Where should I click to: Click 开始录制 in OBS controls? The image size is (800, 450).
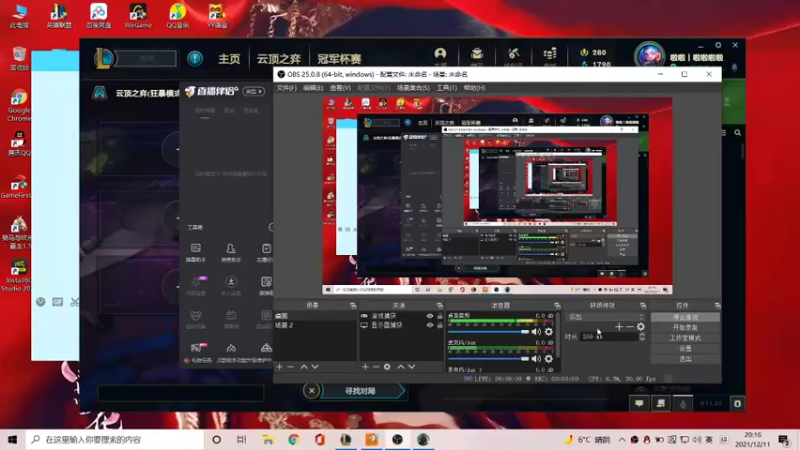(685, 328)
